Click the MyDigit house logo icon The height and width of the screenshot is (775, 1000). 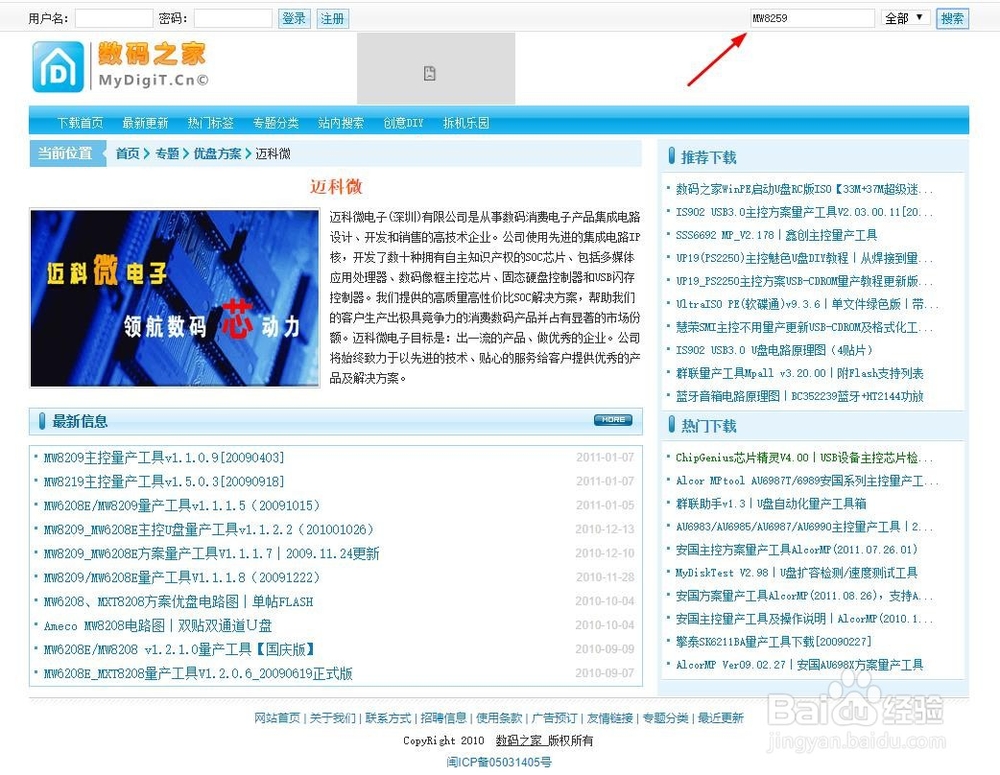point(58,67)
